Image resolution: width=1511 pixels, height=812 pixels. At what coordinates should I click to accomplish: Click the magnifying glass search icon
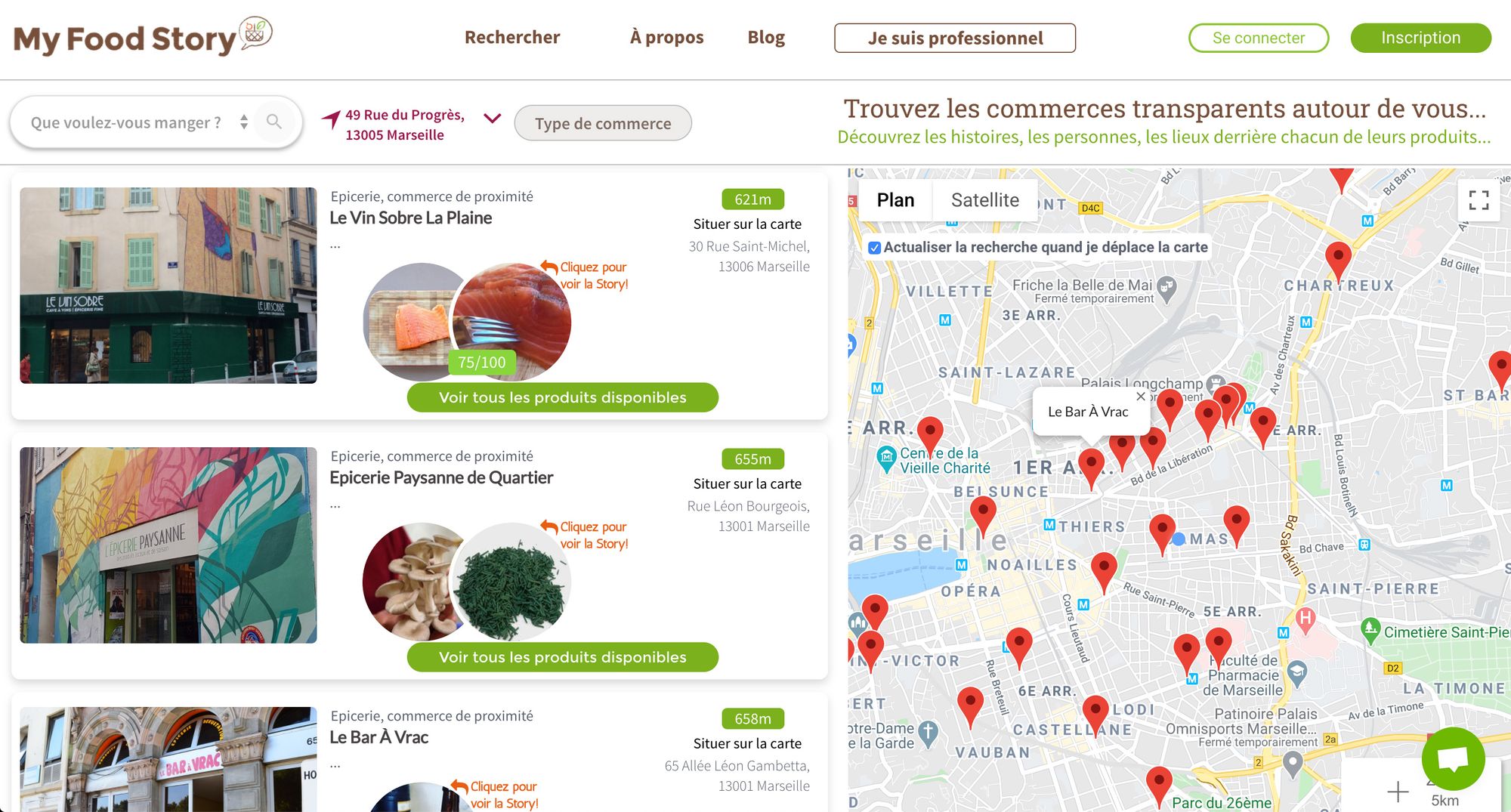pos(273,122)
